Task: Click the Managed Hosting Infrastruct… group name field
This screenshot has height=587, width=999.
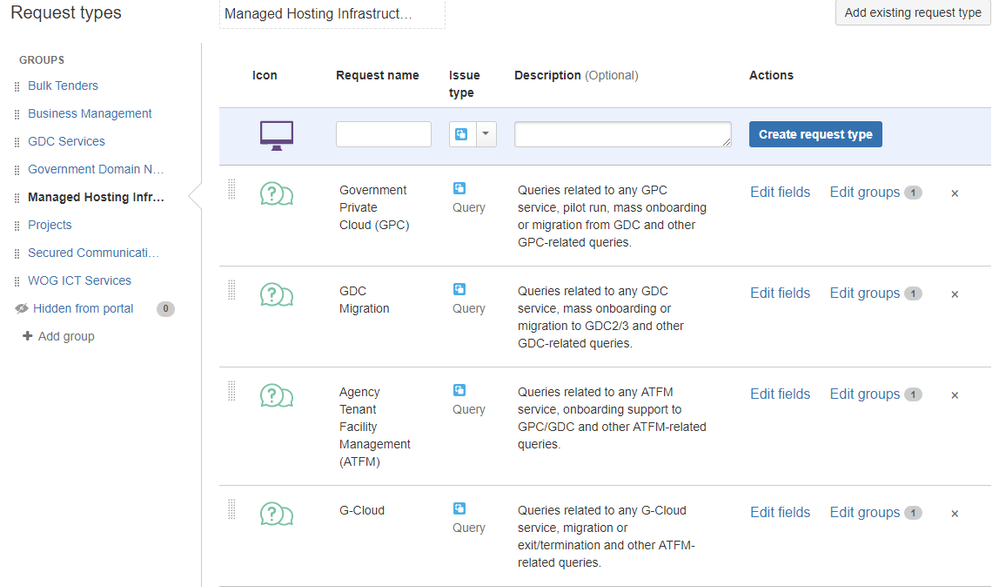Action: [332, 14]
